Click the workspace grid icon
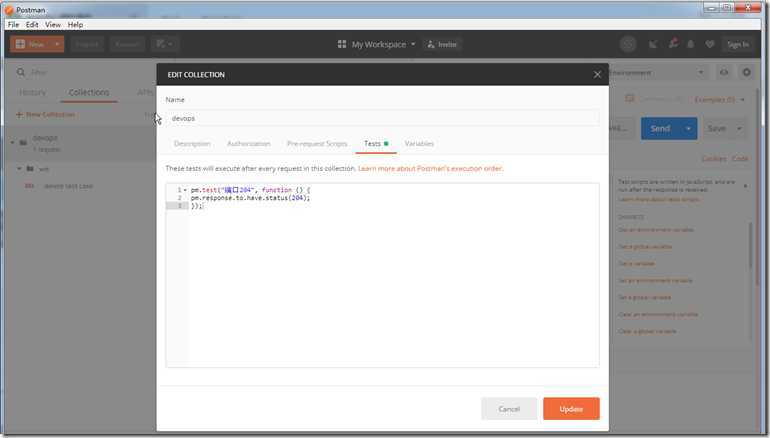This screenshot has width=770, height=438. 342,44
